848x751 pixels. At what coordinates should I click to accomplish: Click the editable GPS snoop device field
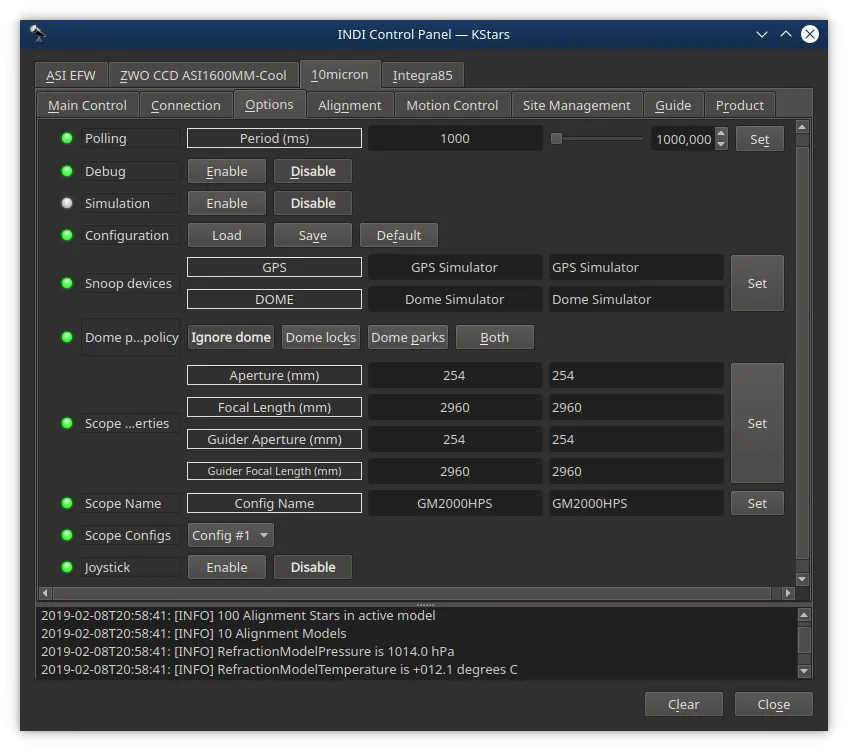click(636, 267)
